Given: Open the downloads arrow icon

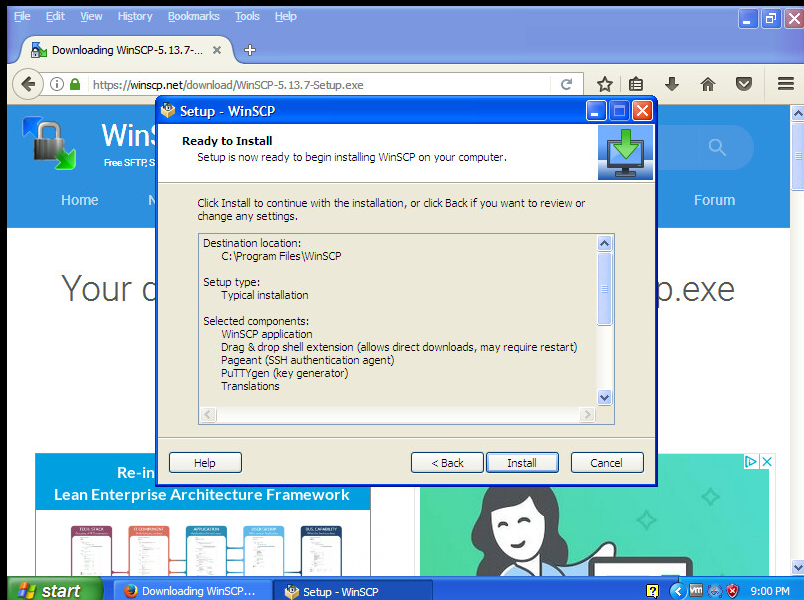Looking at the screenshot, I should tap(672, 84).
